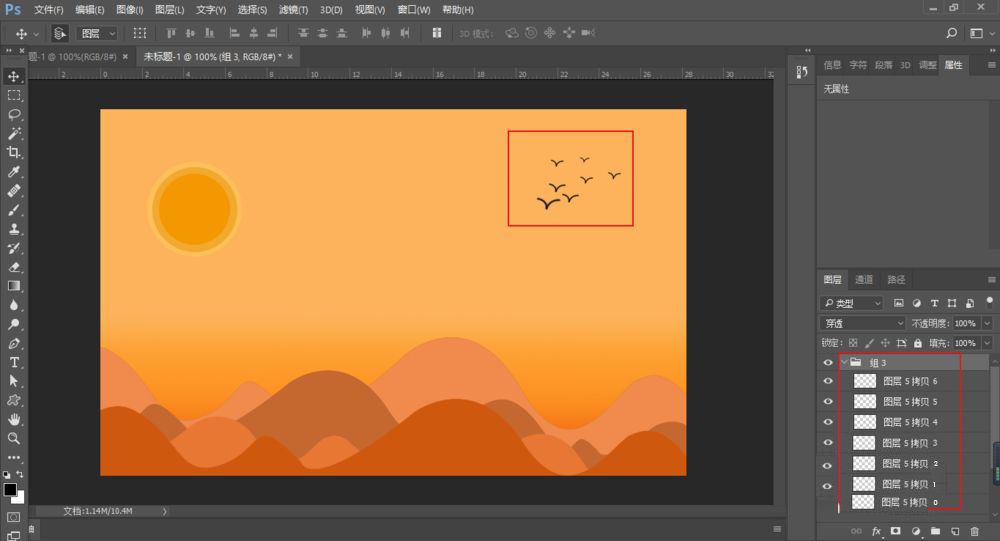Add a layer mask via panel icon
Viewport: 1000px width, 541px height.
tap(896, 531)
